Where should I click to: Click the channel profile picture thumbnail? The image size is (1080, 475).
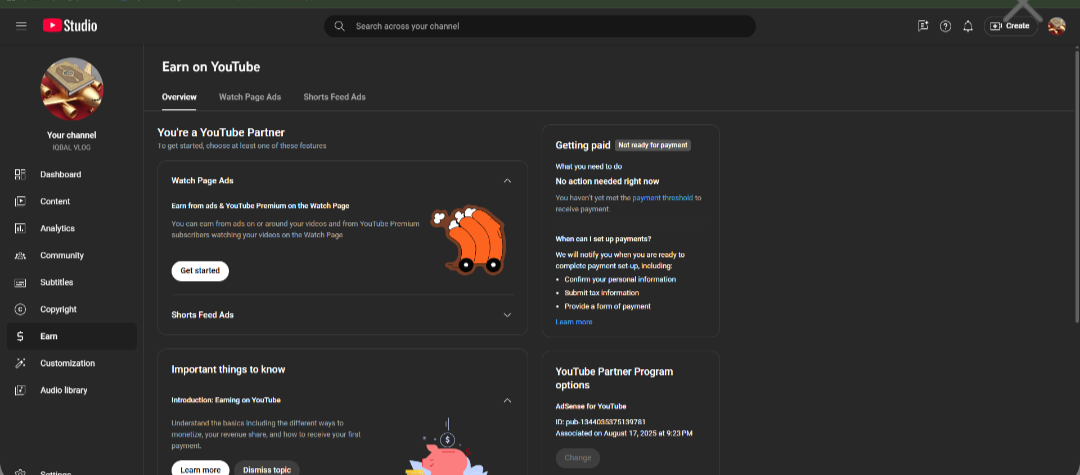pyautogui.click(x=71, y=89)
